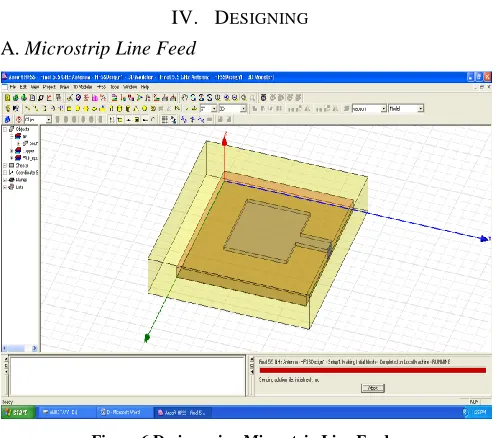Select the Sheets item in model tree
Screen dimensions: 496x438
click(22, 165)
